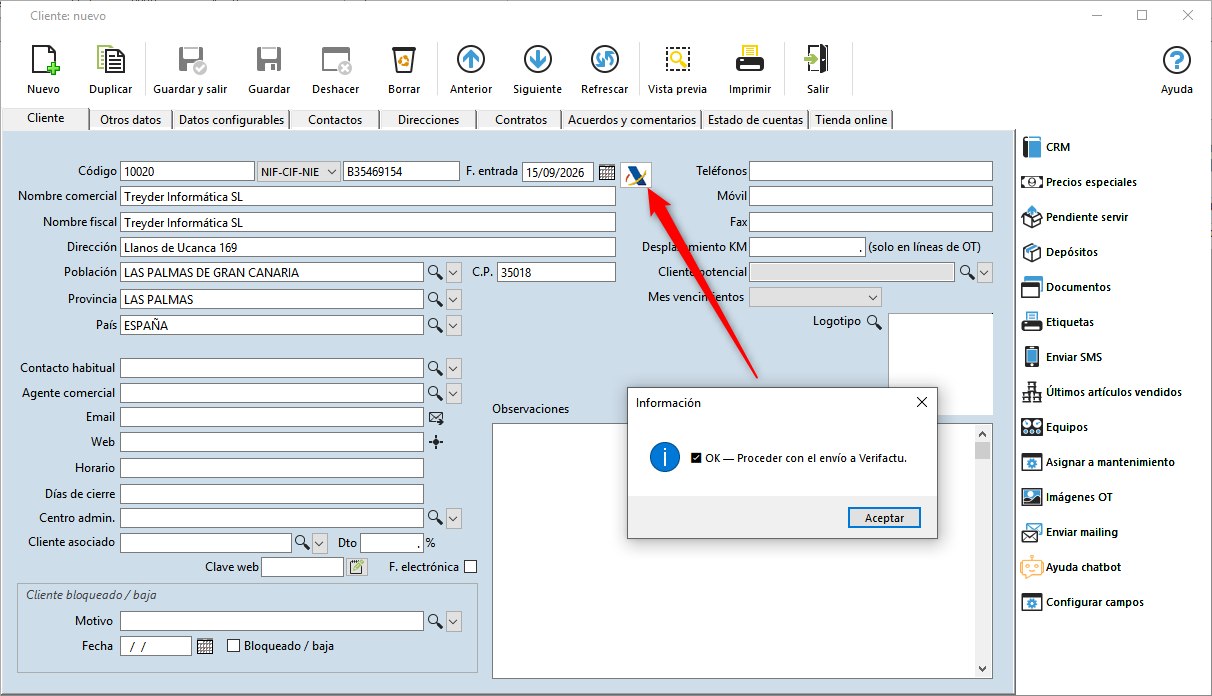Refresh the form with Refrescar
Viewport: 1212px width, 696px height.
tap(604, 69)
